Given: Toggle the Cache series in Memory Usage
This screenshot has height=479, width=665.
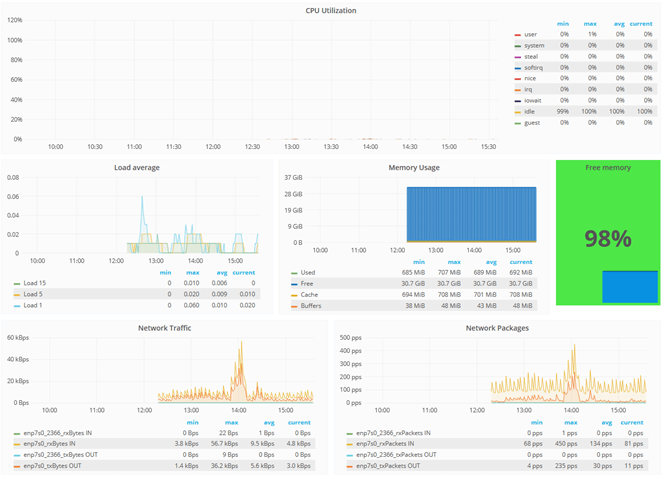Looking at the screenshot, I should [x=310, y=295].
